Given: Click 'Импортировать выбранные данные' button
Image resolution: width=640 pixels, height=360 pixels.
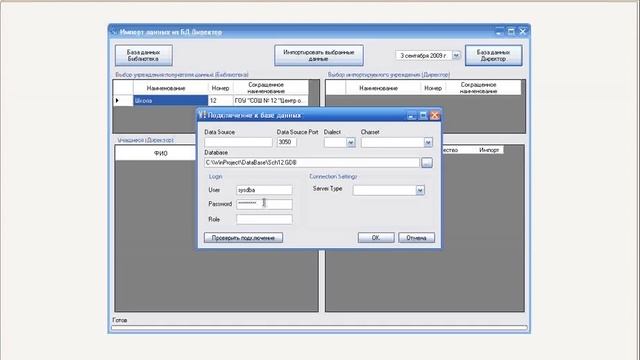Looking at the screenshot, I should pyautogui.click(x=319, y=56).
